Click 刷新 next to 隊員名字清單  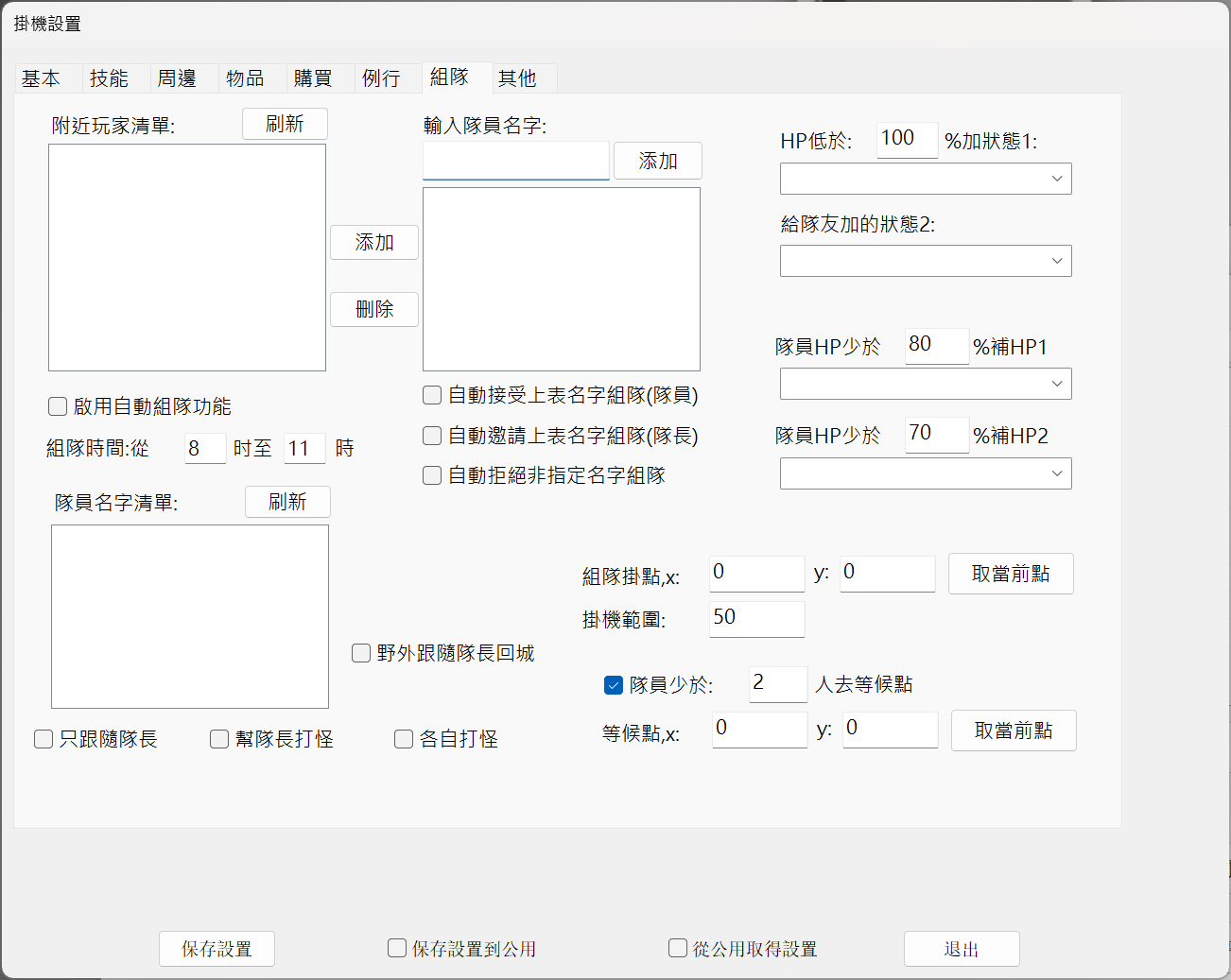(x=287, y=502)
